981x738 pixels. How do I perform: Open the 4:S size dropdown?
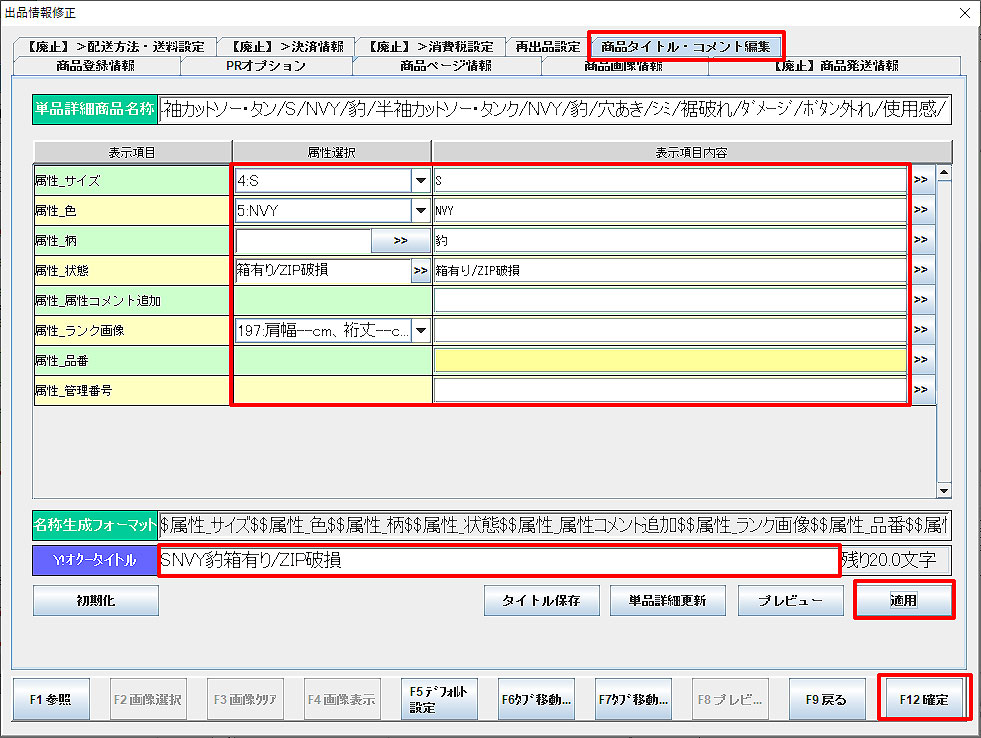point(419,181)
